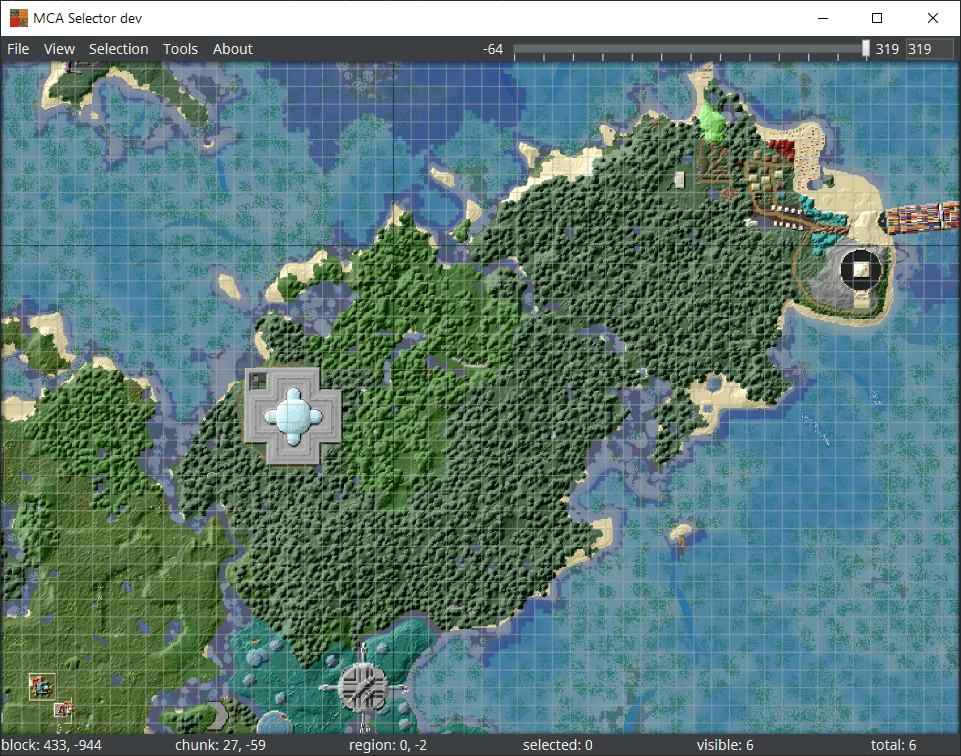
Task: Open the File menu
Action: point(17,48)
